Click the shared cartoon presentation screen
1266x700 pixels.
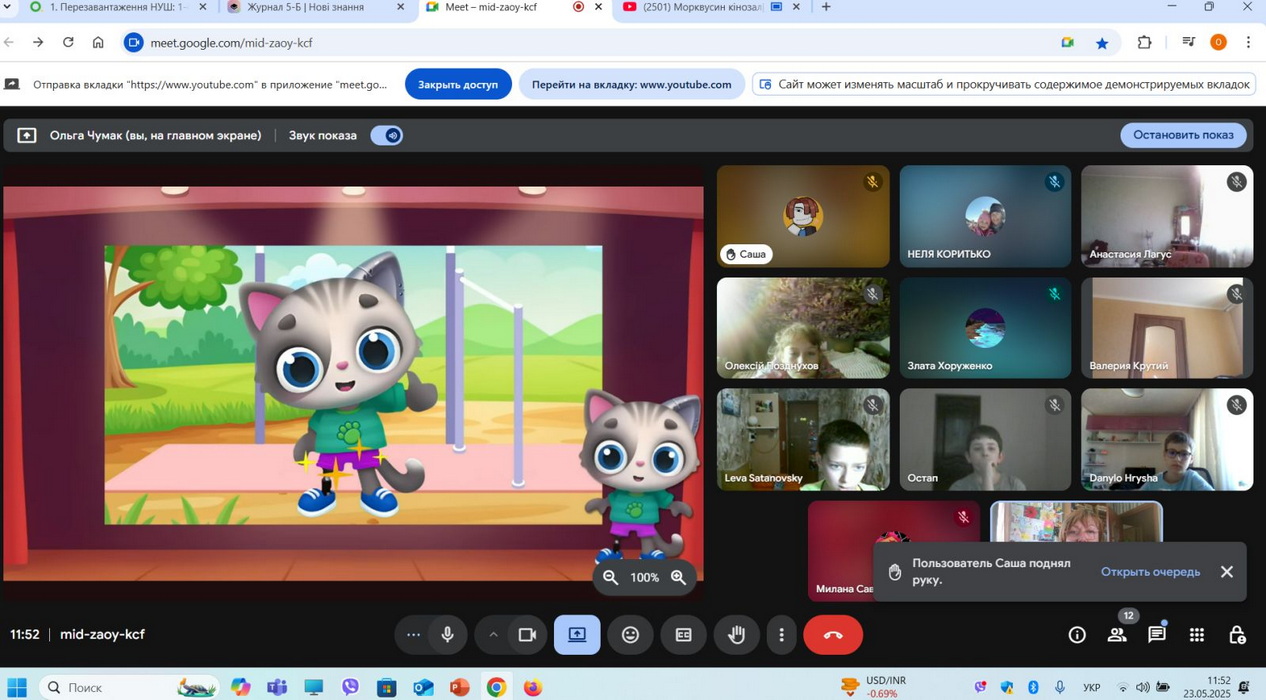coord(353,384)
